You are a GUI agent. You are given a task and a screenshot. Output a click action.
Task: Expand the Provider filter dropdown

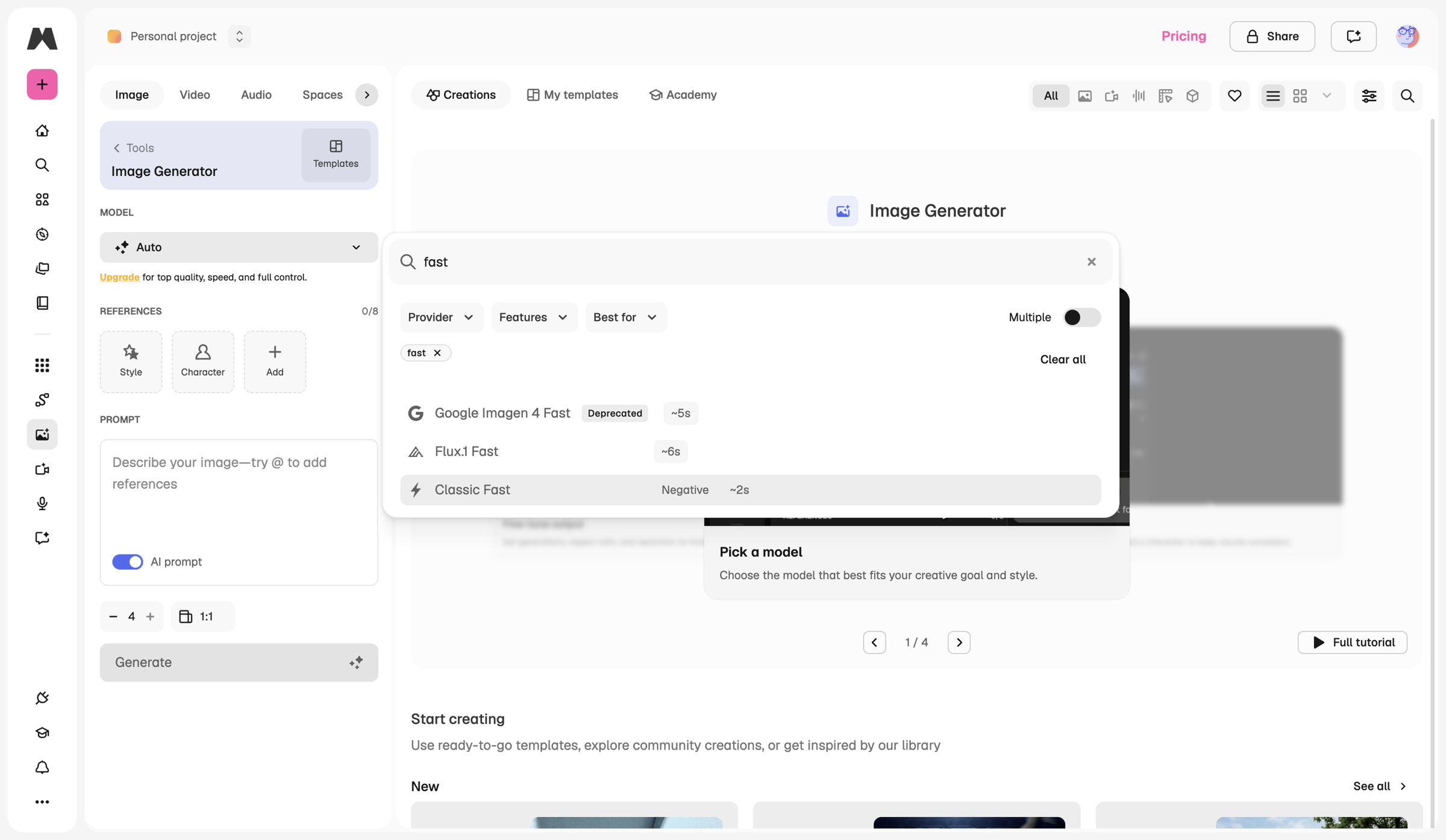point(441,317)
